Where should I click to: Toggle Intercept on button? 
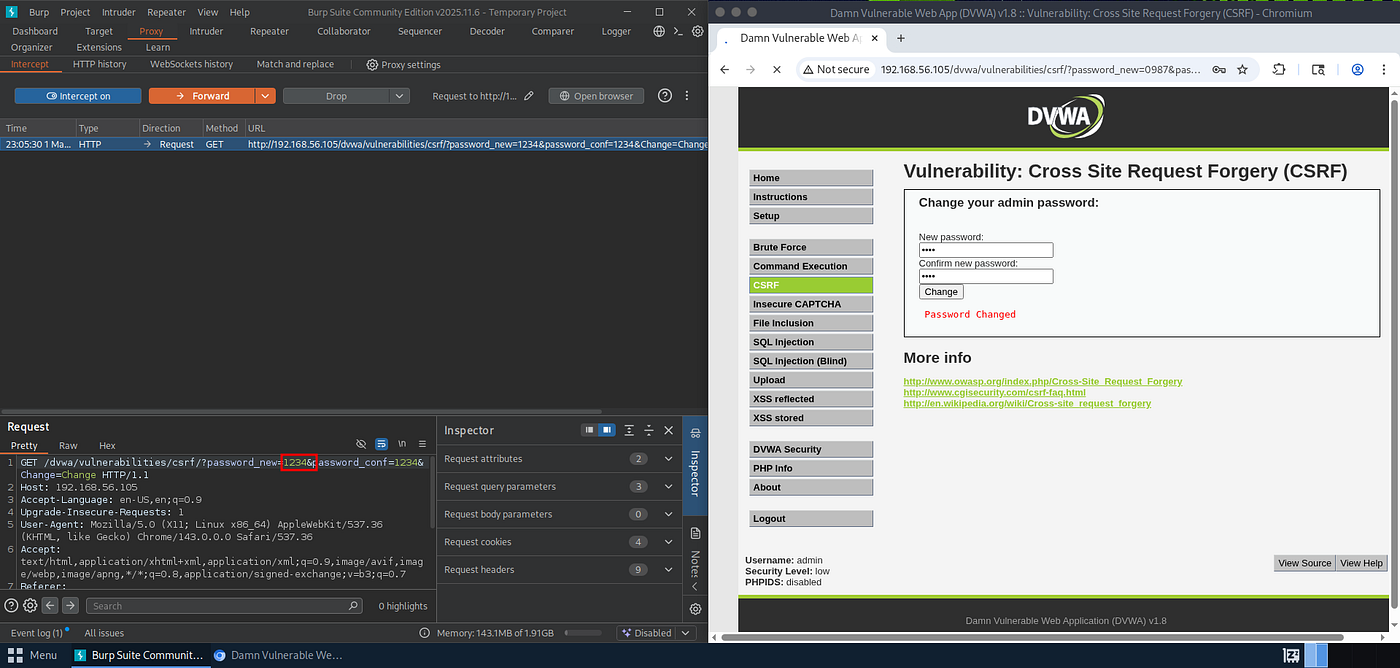[x=77, y=96]
